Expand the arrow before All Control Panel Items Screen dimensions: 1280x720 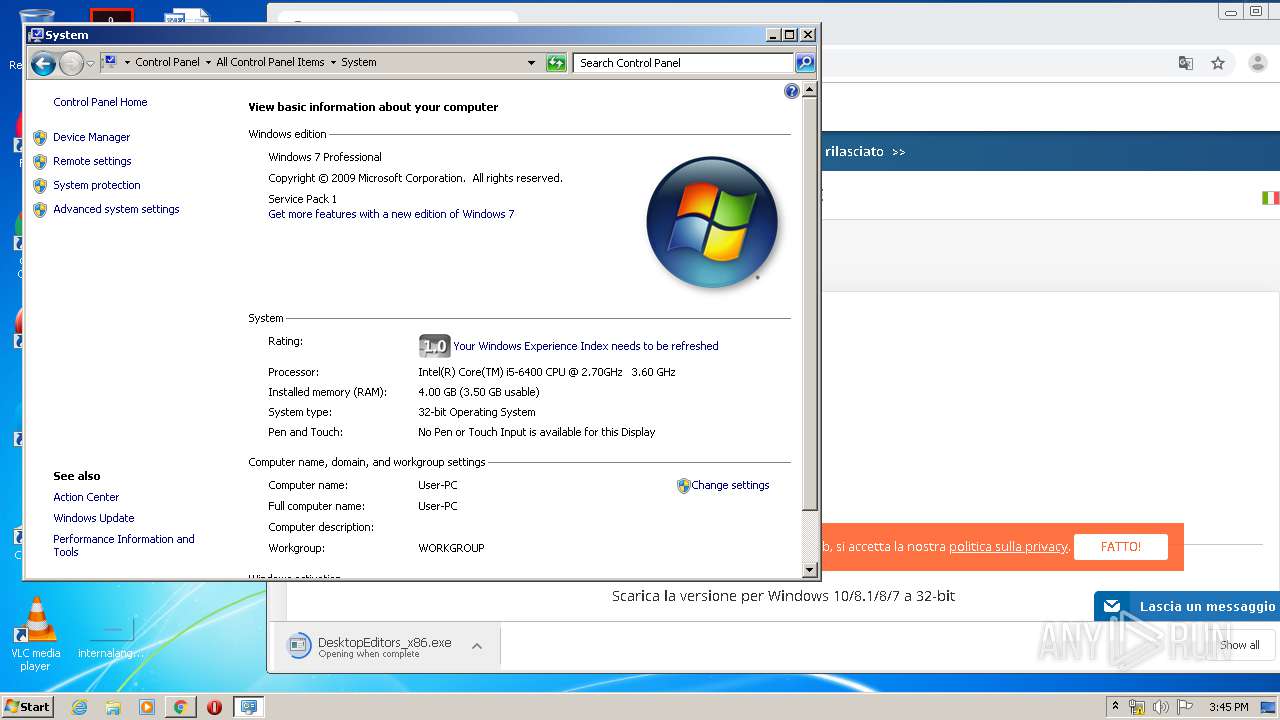point(208,62)
